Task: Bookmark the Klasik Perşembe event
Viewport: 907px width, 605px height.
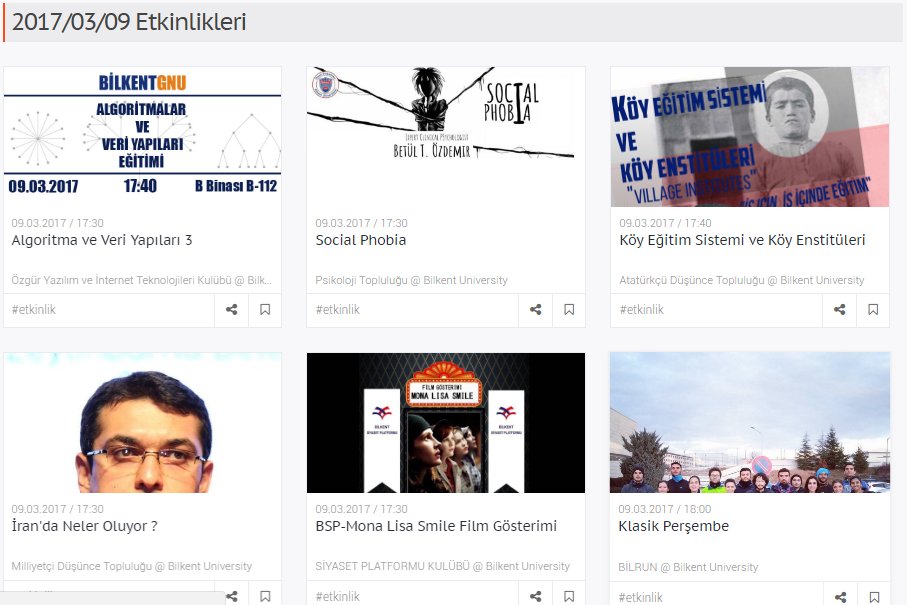Action: [873, 596]
